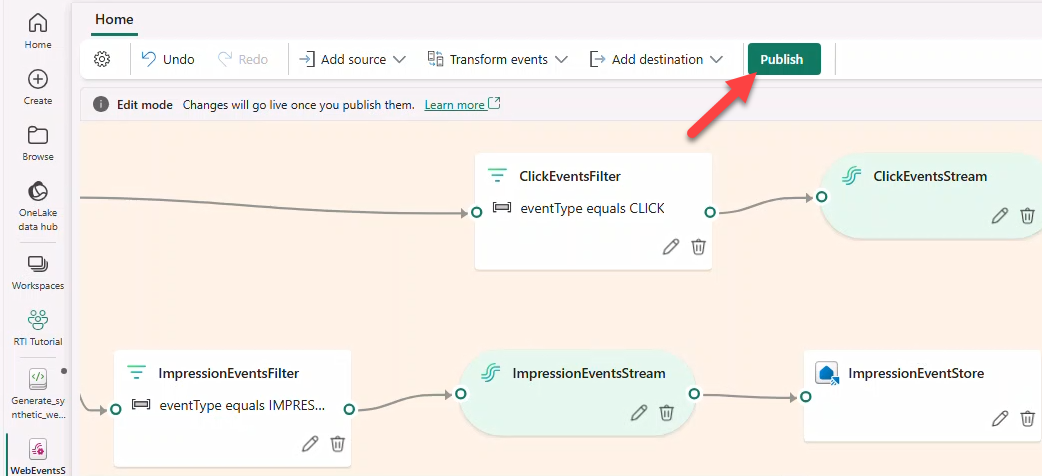This screenshot has height=476, width=1042.
Task: Click the Undo button
Action: tap(168, 59)
